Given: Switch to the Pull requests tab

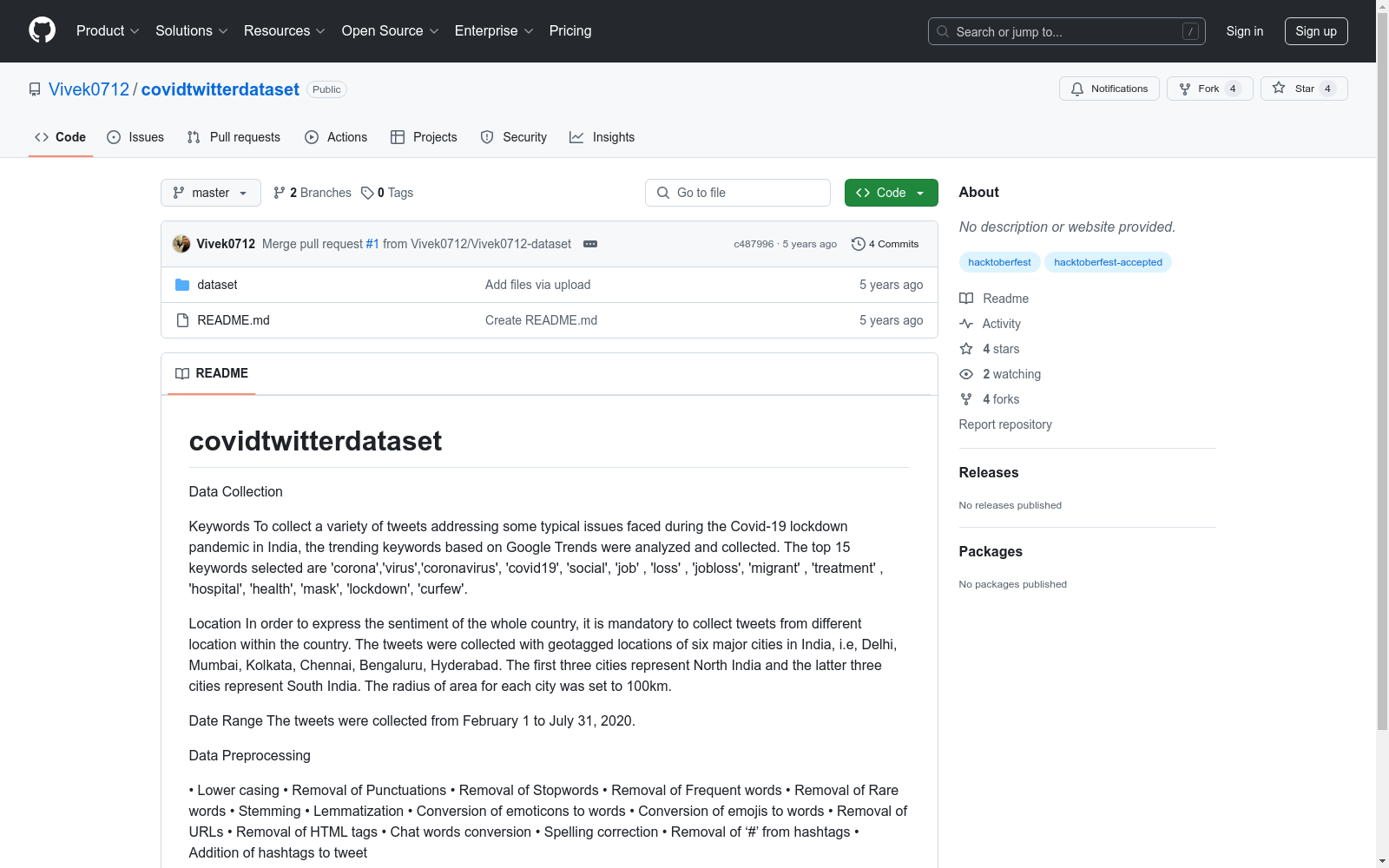Looking at the screenshot, I should (234, 137).
